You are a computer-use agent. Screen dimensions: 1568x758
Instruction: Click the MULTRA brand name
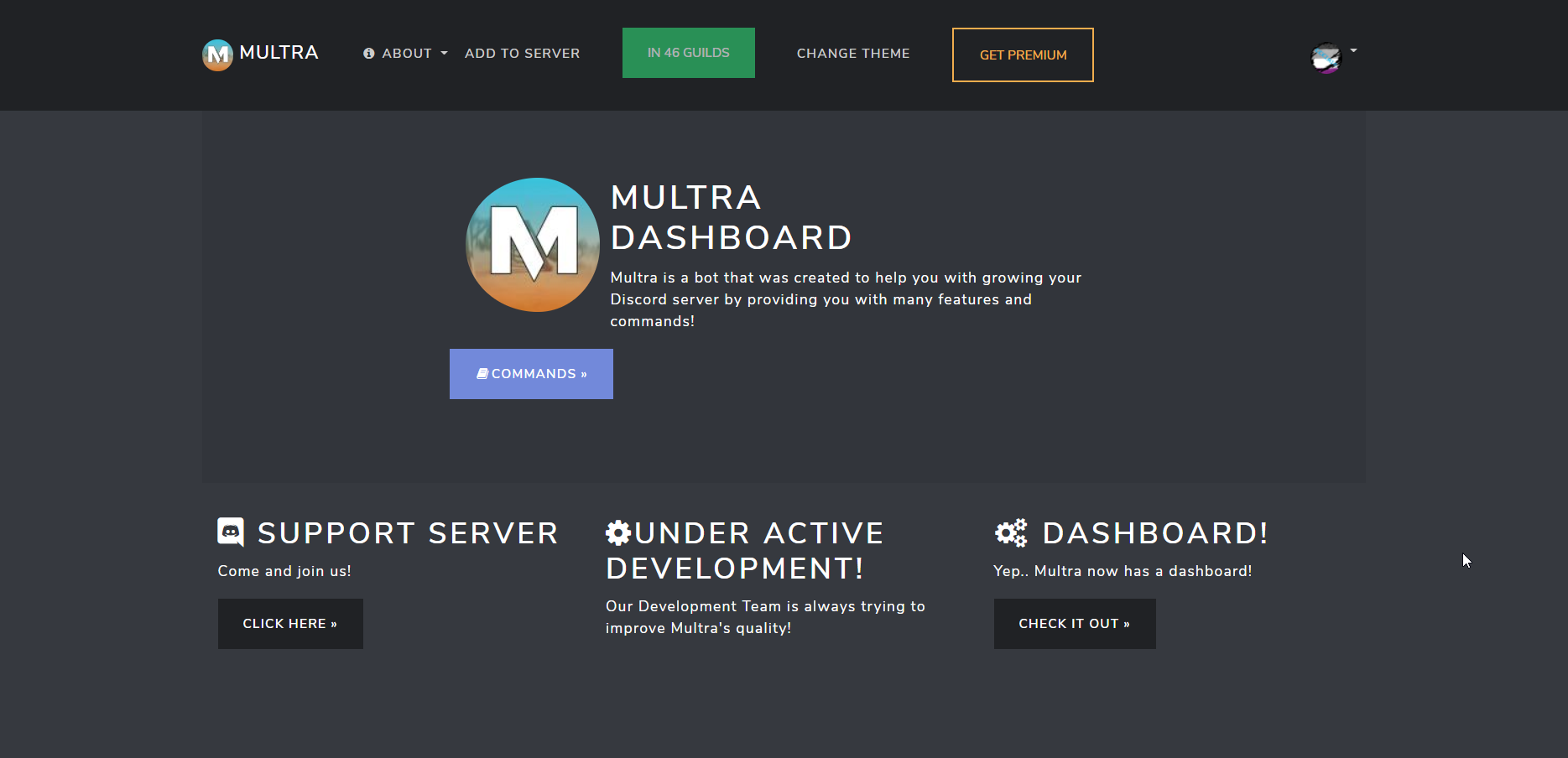[279, 53]
